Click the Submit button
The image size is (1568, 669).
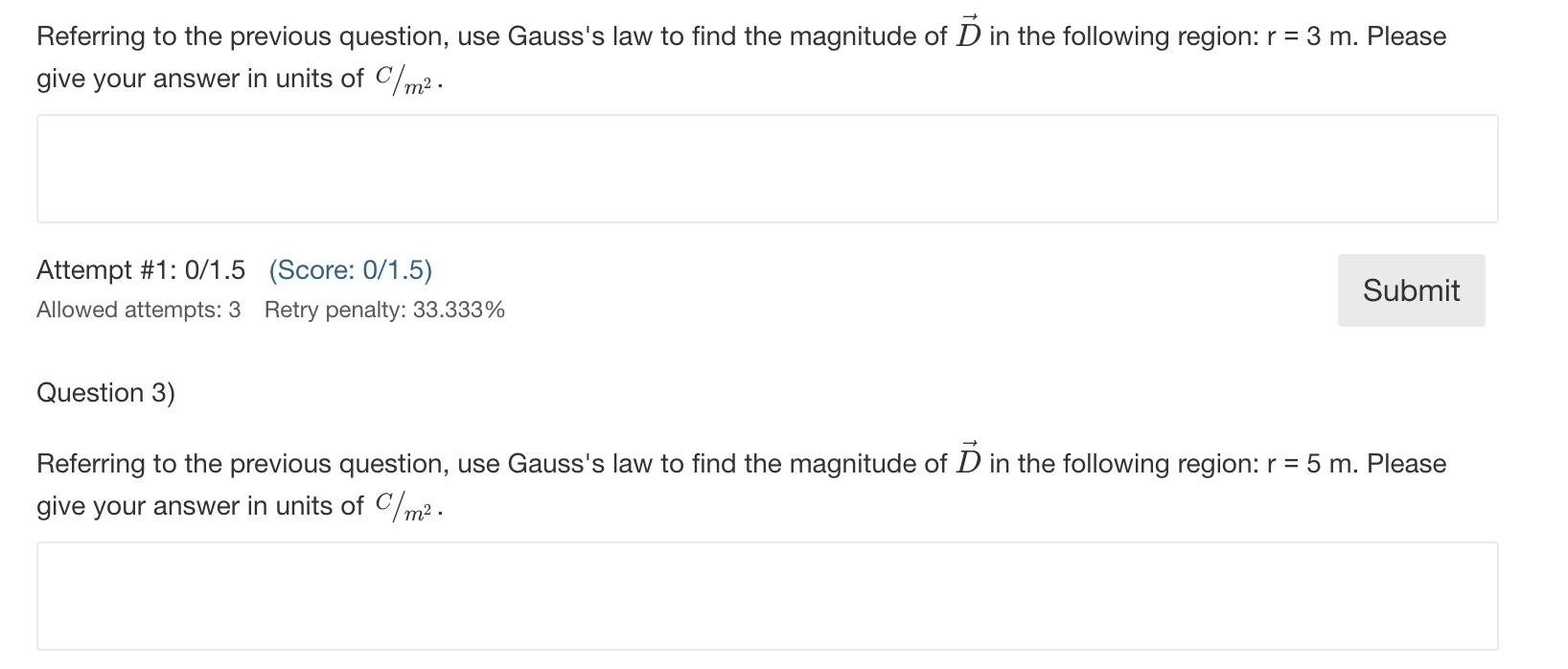pos(1409,290)
